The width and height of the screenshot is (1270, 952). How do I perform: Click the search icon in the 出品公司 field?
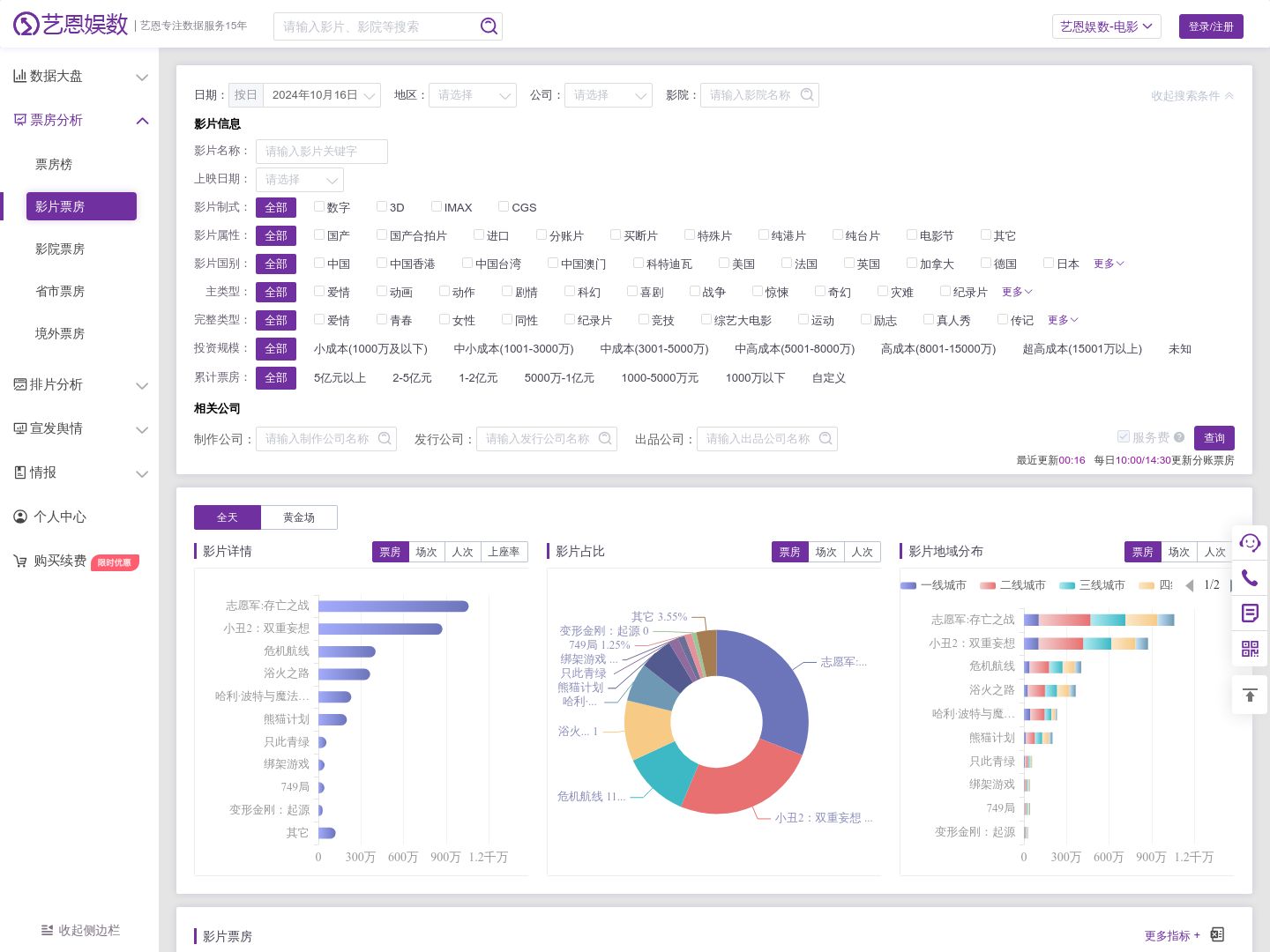pyautogui.click(x=825, y=438)
